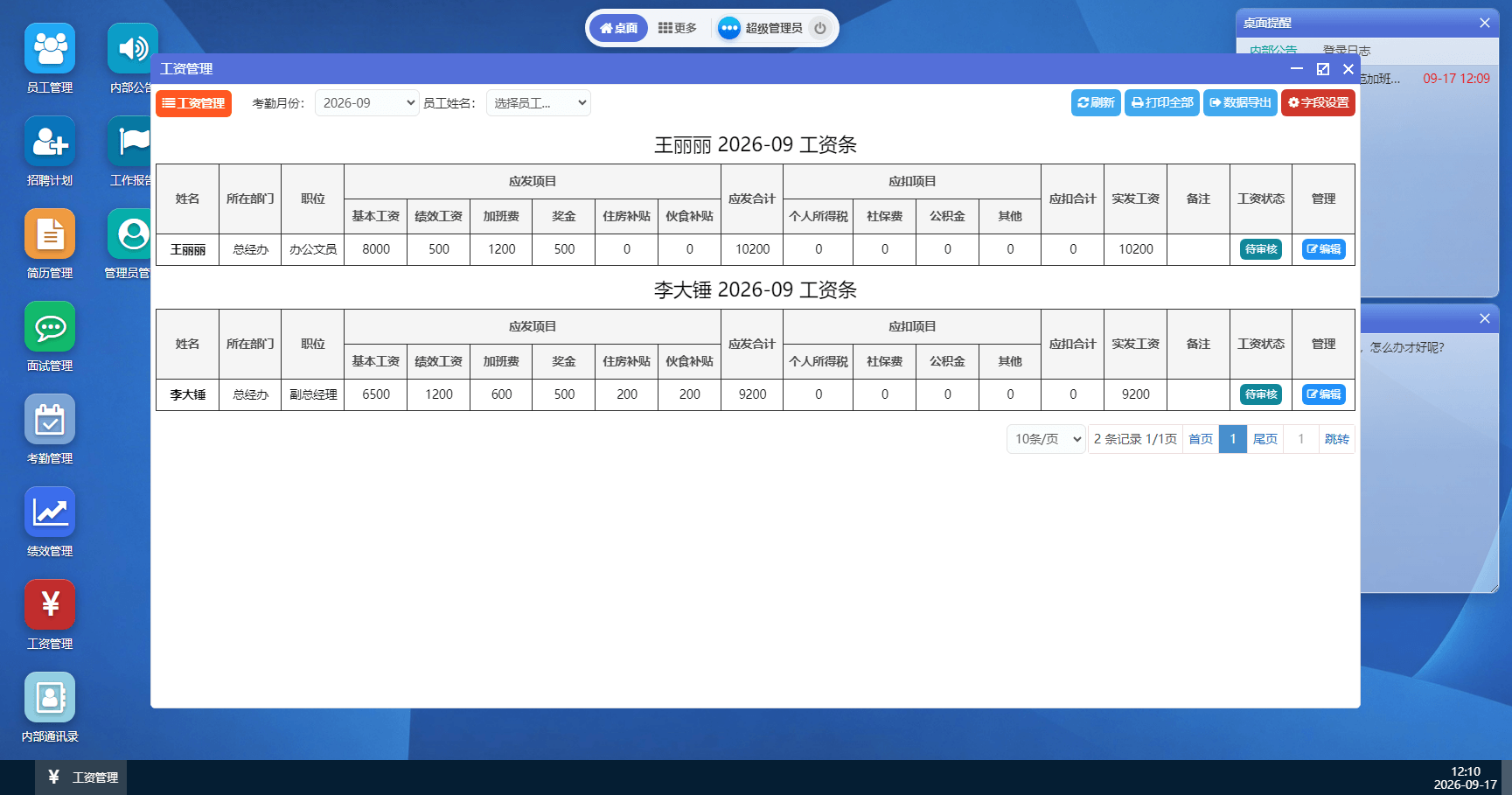Click 李大锤 name cell
Viewport: 1512px width, 795px height.
pyautogui.click(x=188, y=394)
